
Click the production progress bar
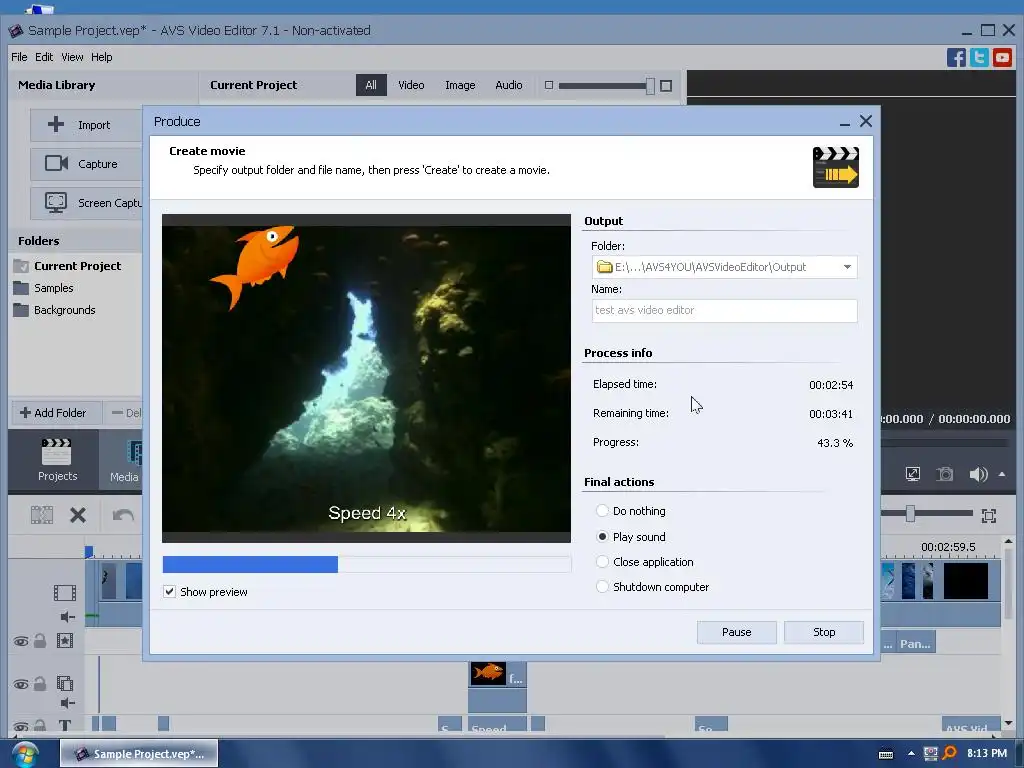pos(366,564)
